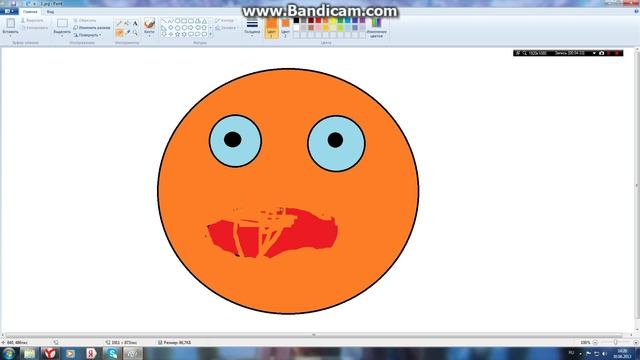Viewport: 640px width, 360px height.
Task: Choose the Right arrow shape
Action: pos(191,28)
